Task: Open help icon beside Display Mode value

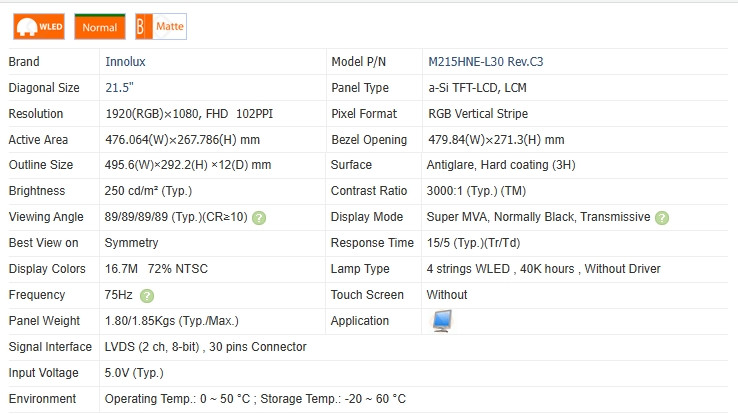Action: (x=662, y=218)
